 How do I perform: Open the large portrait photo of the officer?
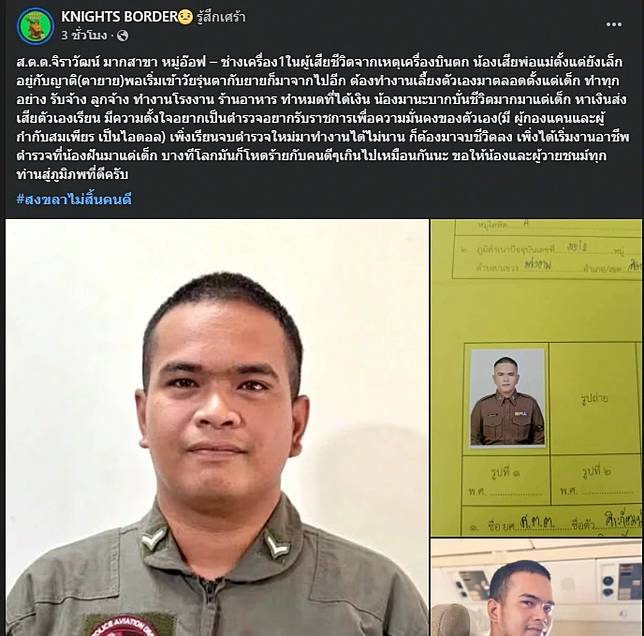click(x=217, y=427)
